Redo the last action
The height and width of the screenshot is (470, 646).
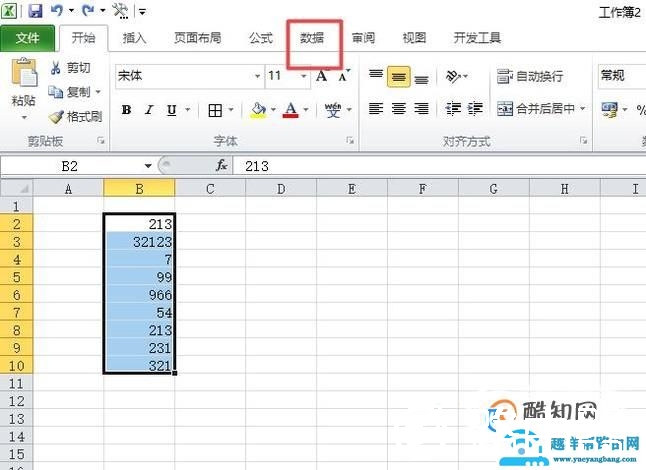88,10
